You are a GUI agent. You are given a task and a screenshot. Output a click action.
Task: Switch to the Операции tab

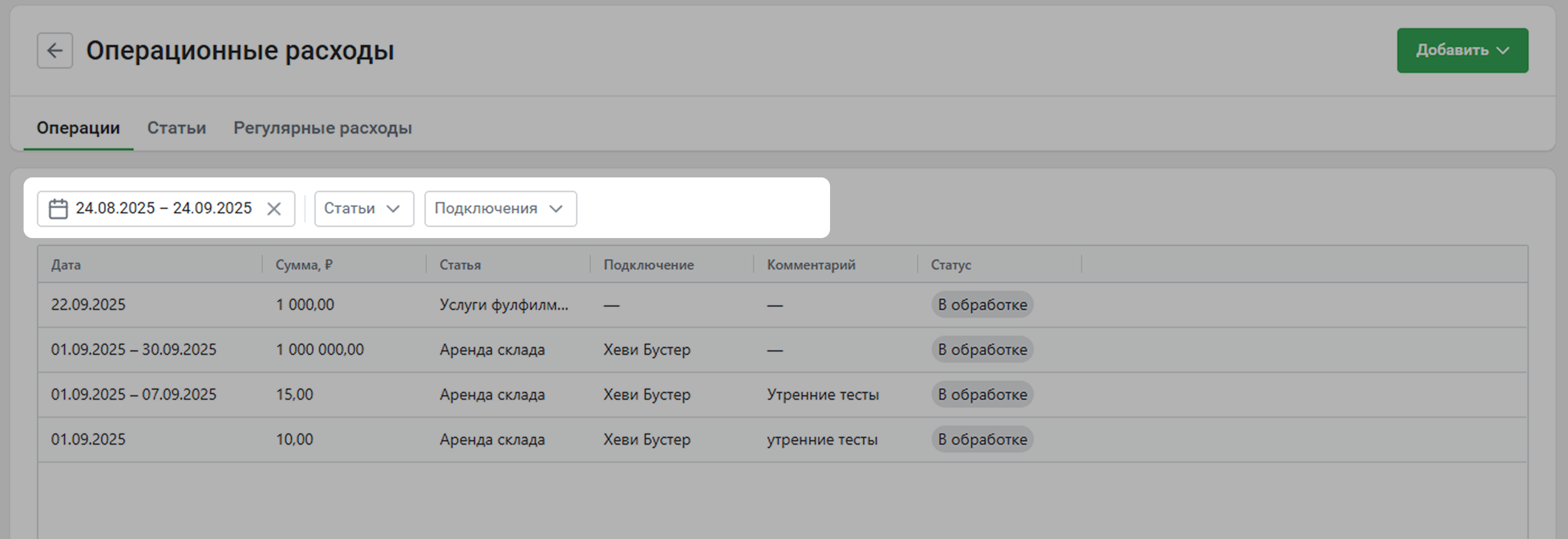click(78, 128)
